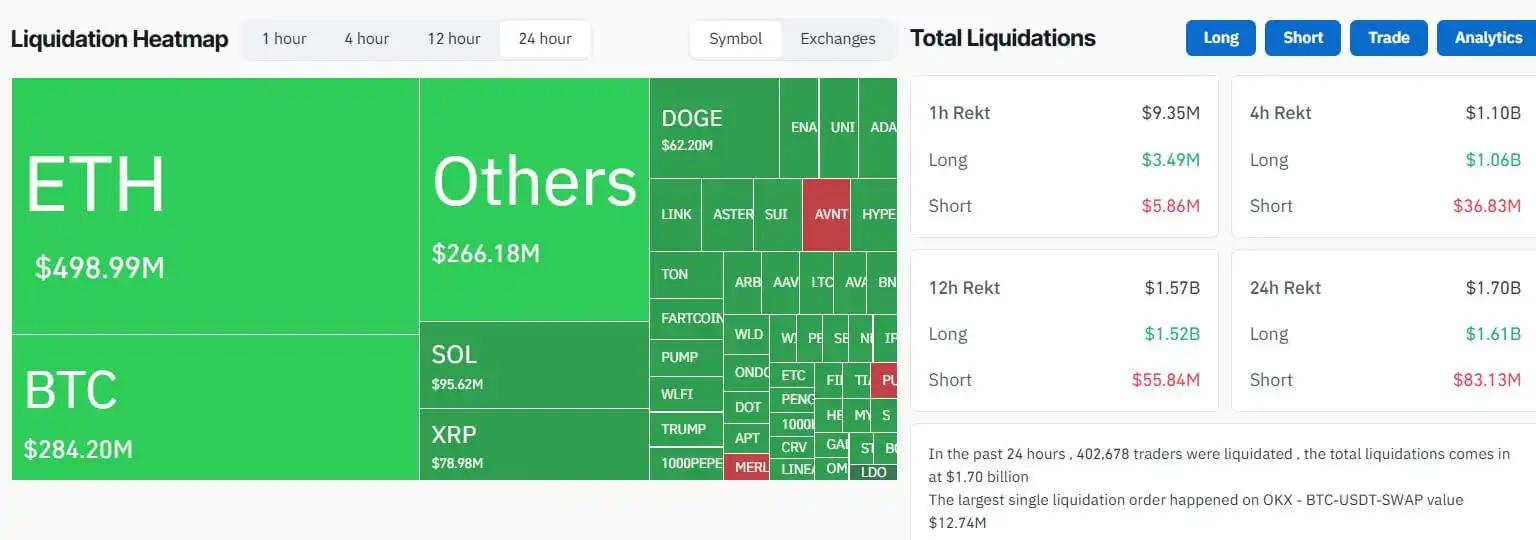Select the DOGE heatmap tile
The image size is (1536, 540).
coord(714,129)
